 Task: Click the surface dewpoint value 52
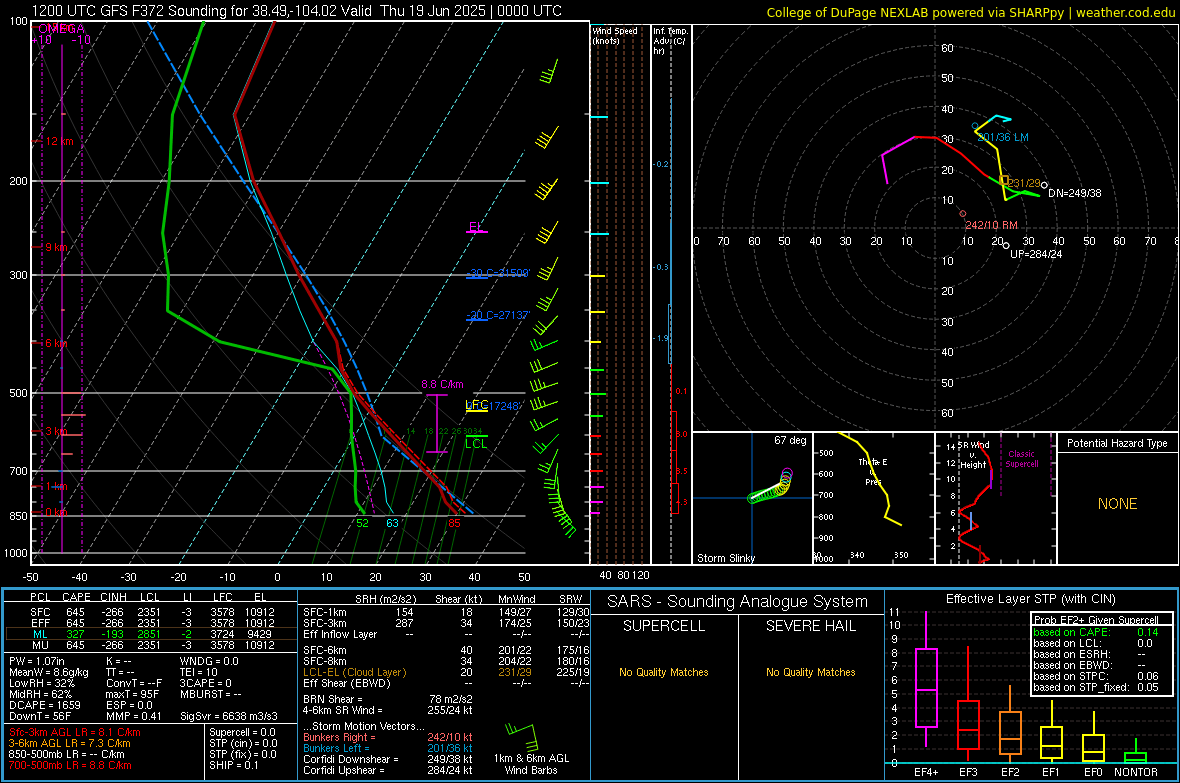coord(363,523)
